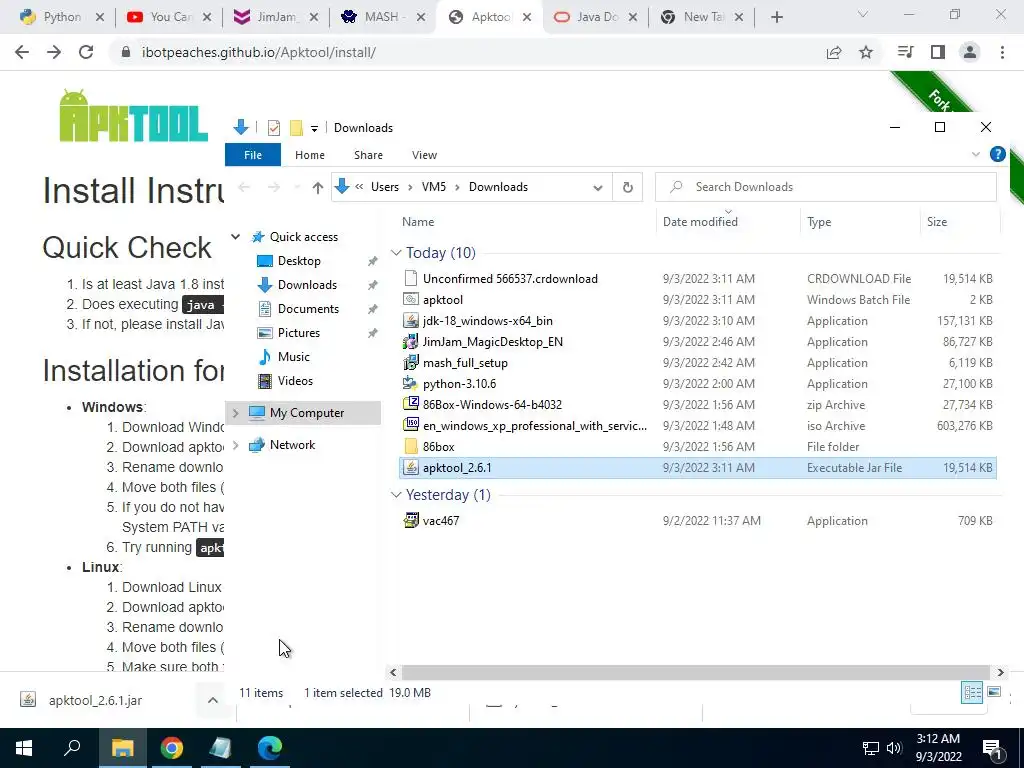Click the taskbar search magnifier

(72, 748)
